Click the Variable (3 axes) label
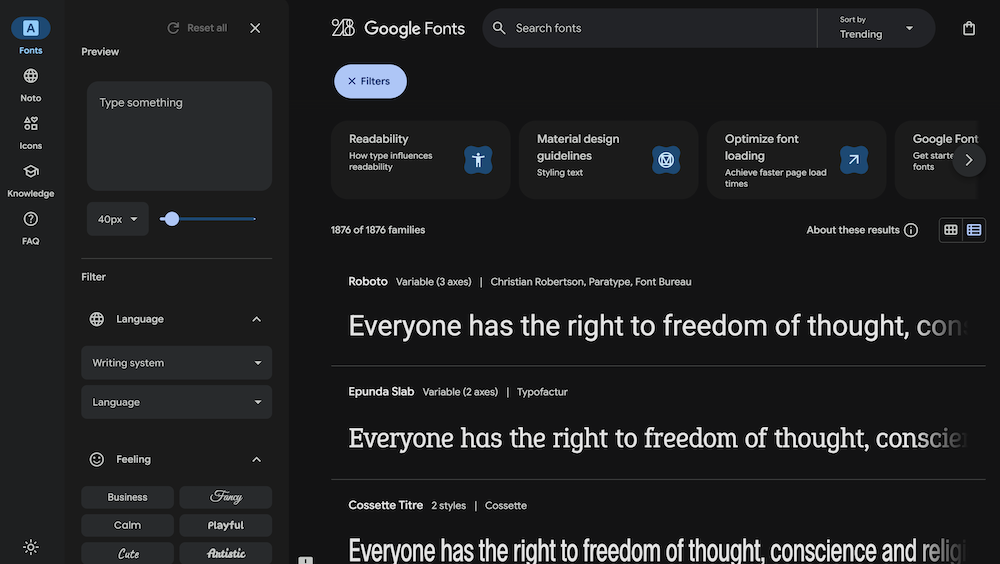Image resolution: width=1000 pixels, height=564 pixels. (434, 282)
